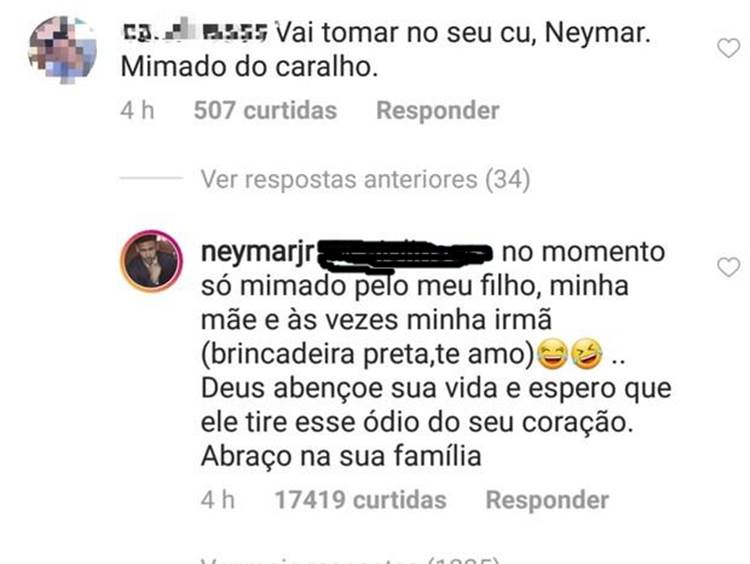This screenshot has width=750, height=564.
Task: View the 507 curtidas list
Action: click(x=265, y=110)
